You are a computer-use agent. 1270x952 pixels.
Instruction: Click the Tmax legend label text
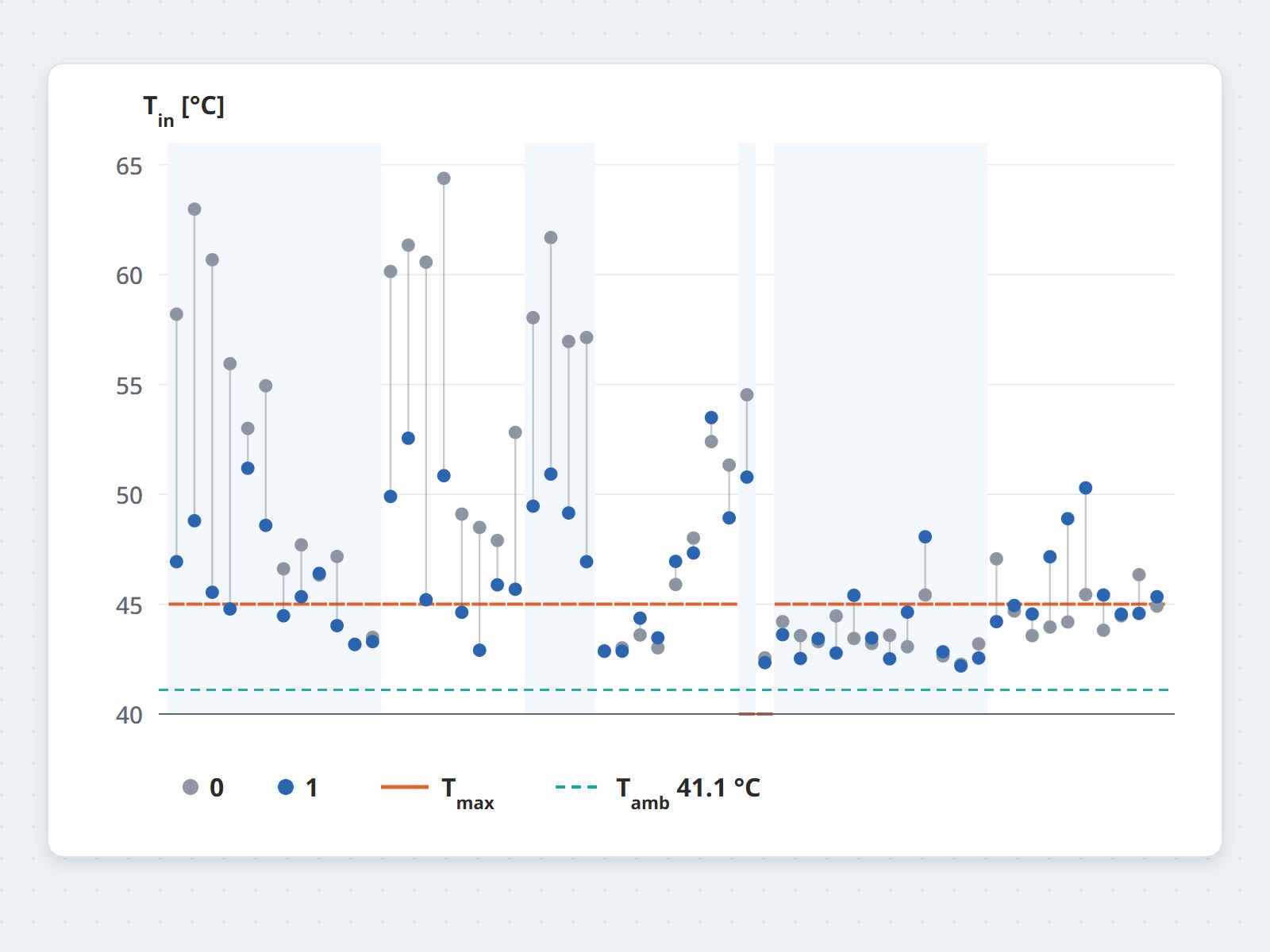[468, 792]
